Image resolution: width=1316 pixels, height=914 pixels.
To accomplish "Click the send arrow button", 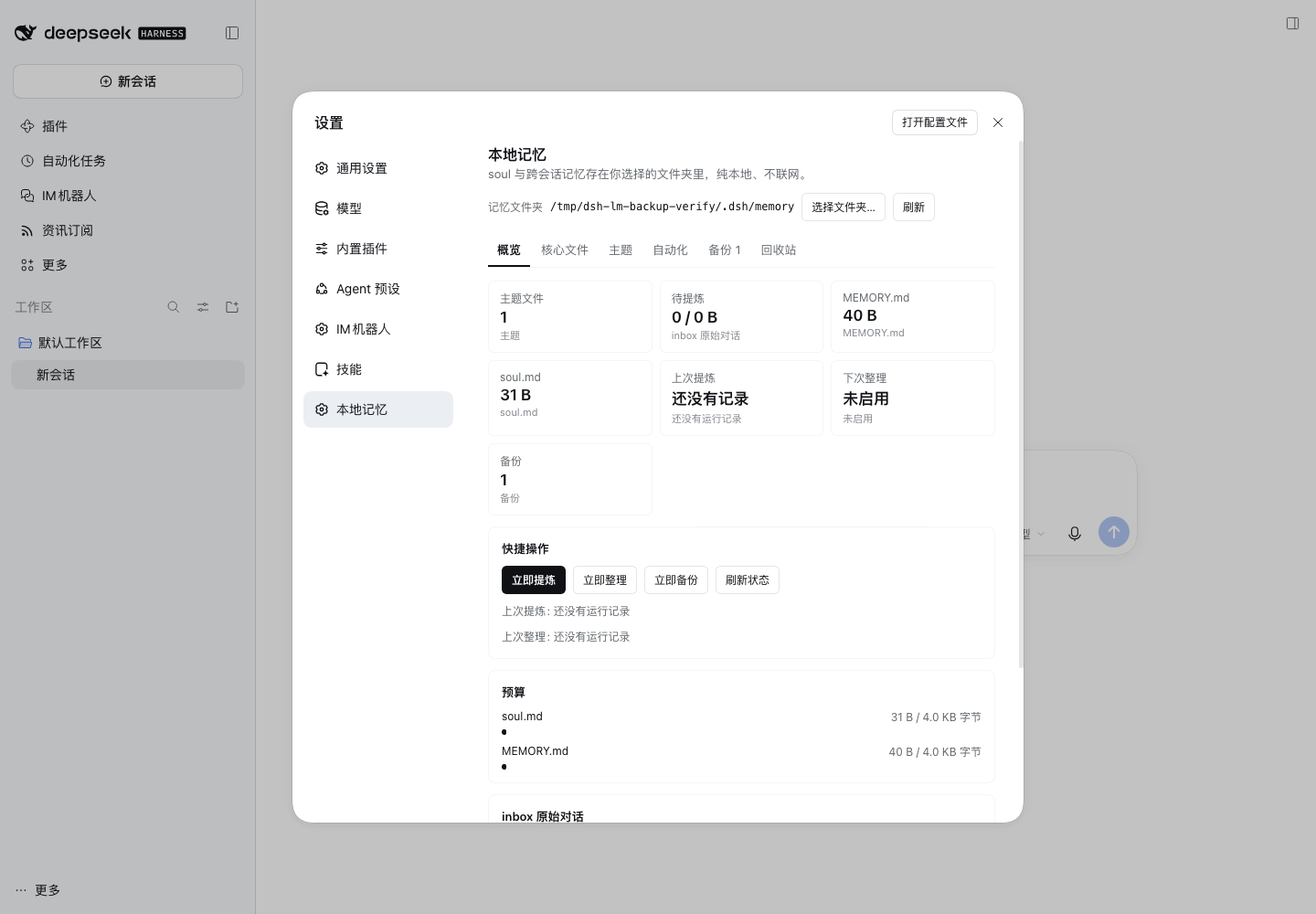I will (1113, 532).
